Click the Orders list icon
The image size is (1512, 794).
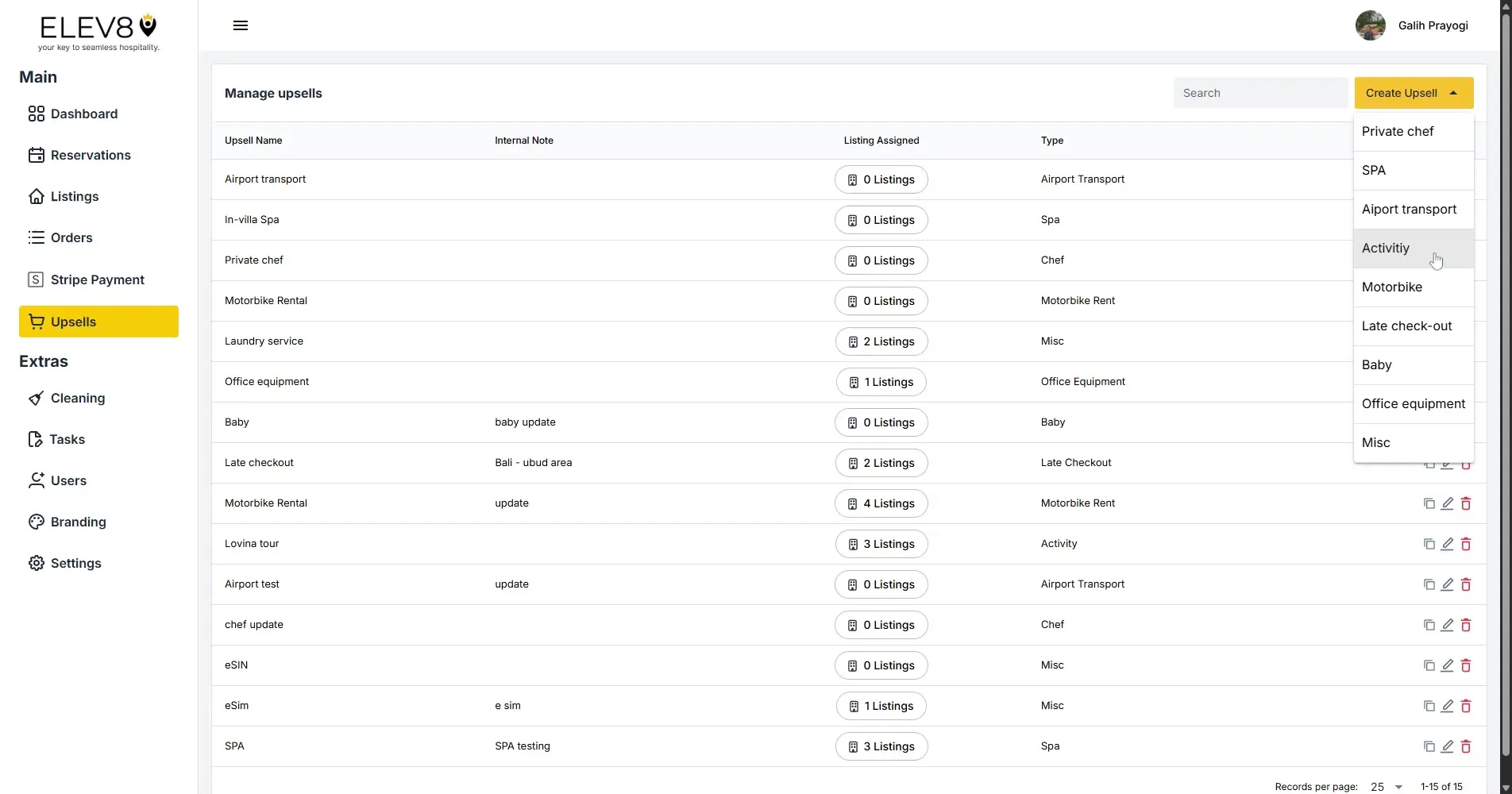[x=36, y=237]
